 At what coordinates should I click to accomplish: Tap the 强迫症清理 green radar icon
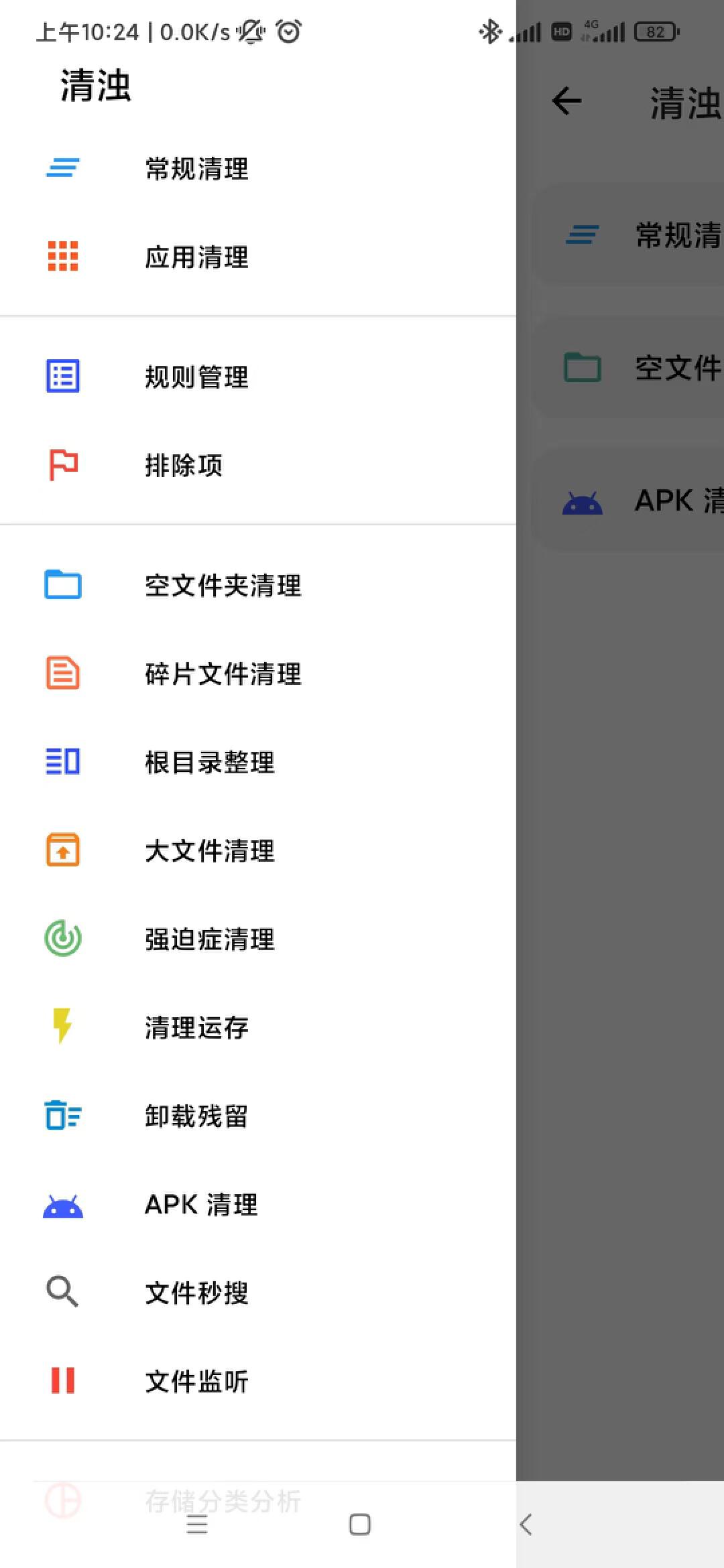pos(63,938)
